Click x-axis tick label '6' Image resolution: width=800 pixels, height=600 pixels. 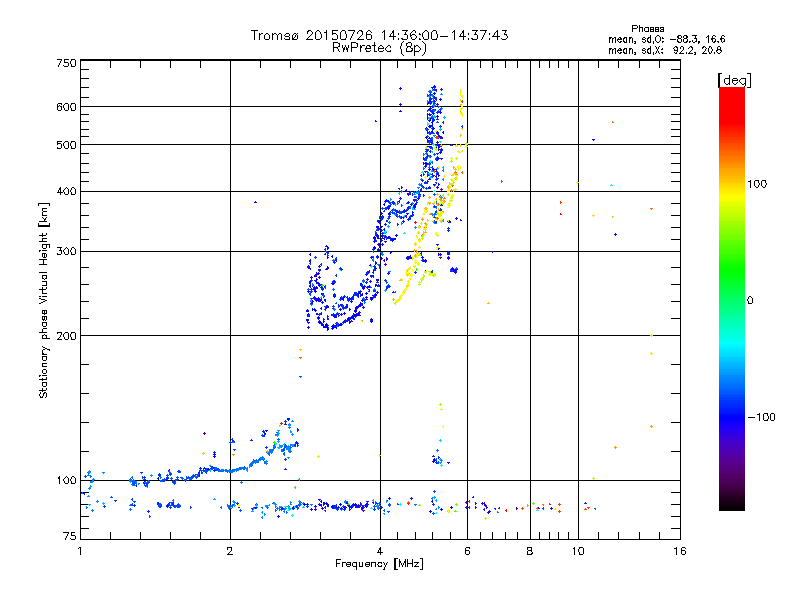click(x=467, y=551)
